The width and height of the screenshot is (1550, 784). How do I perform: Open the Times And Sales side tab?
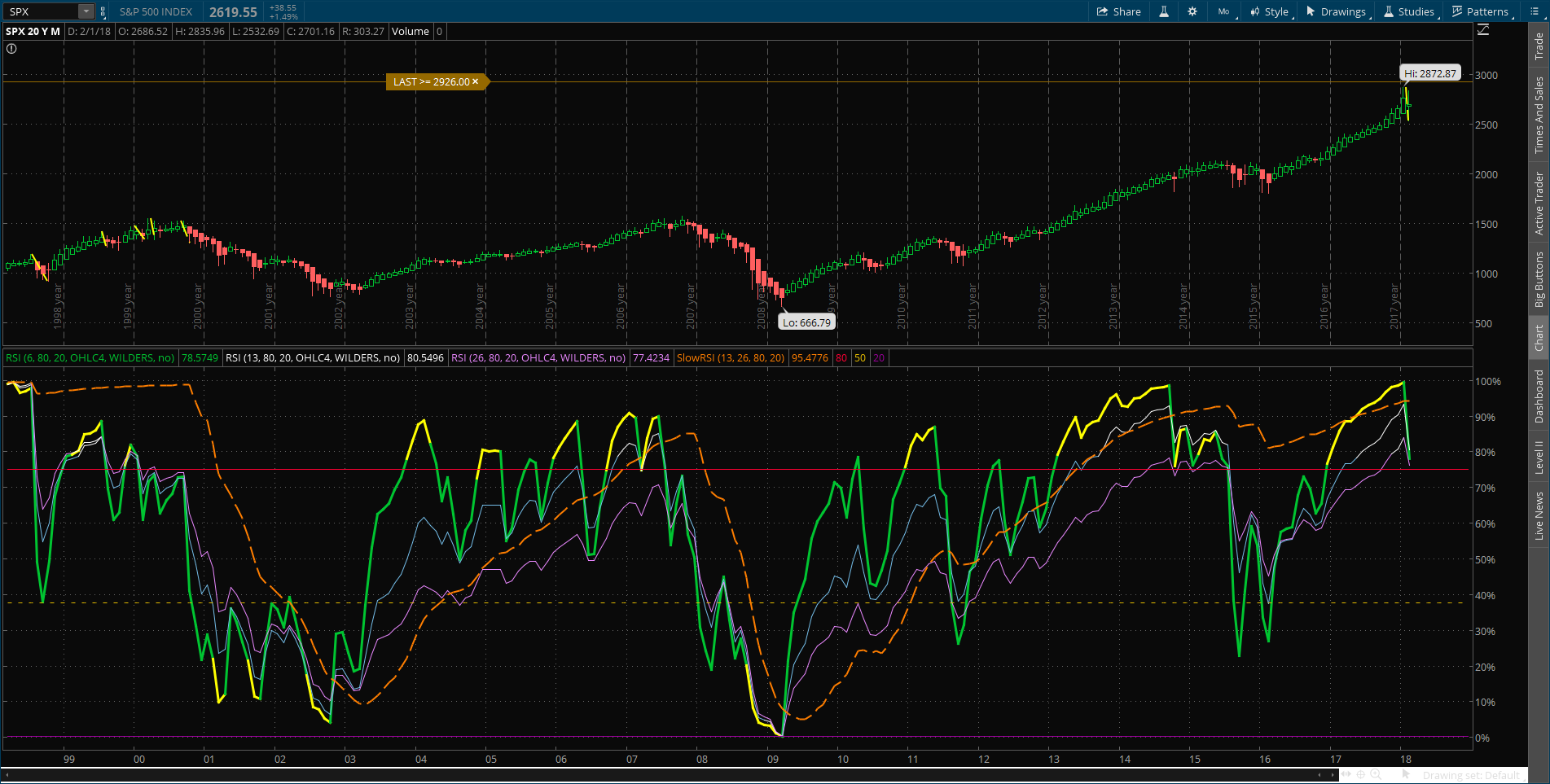coord(1539,115)
